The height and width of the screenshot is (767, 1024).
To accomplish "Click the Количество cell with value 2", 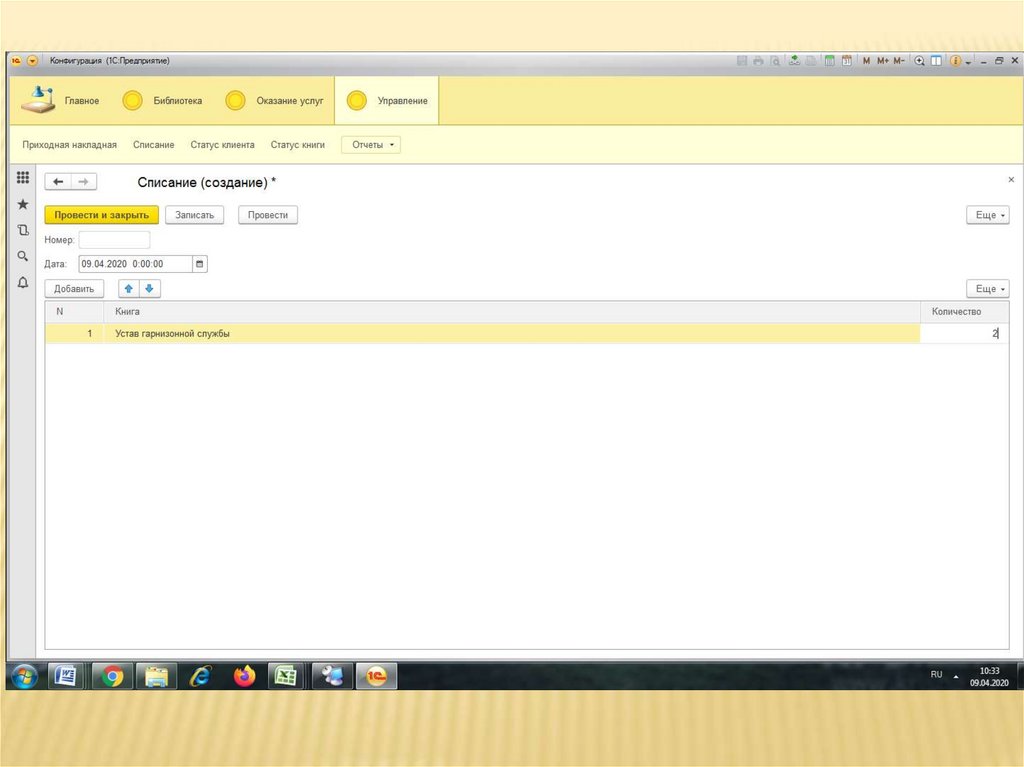I will 965,333.
